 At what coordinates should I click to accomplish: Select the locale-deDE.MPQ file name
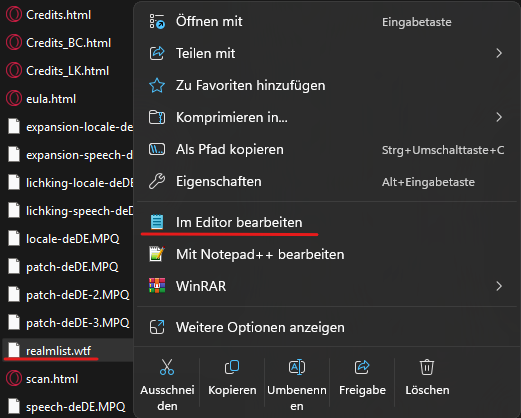point(73,239)
